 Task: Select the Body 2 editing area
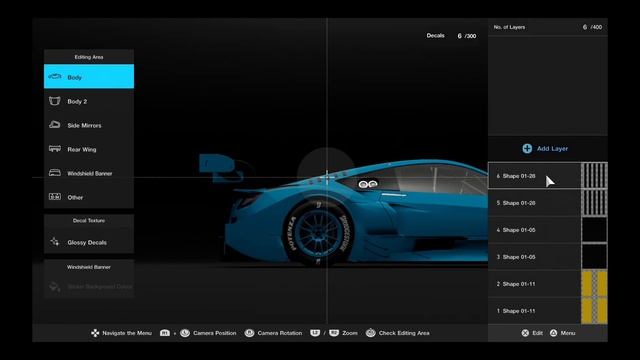coord(89,101)
